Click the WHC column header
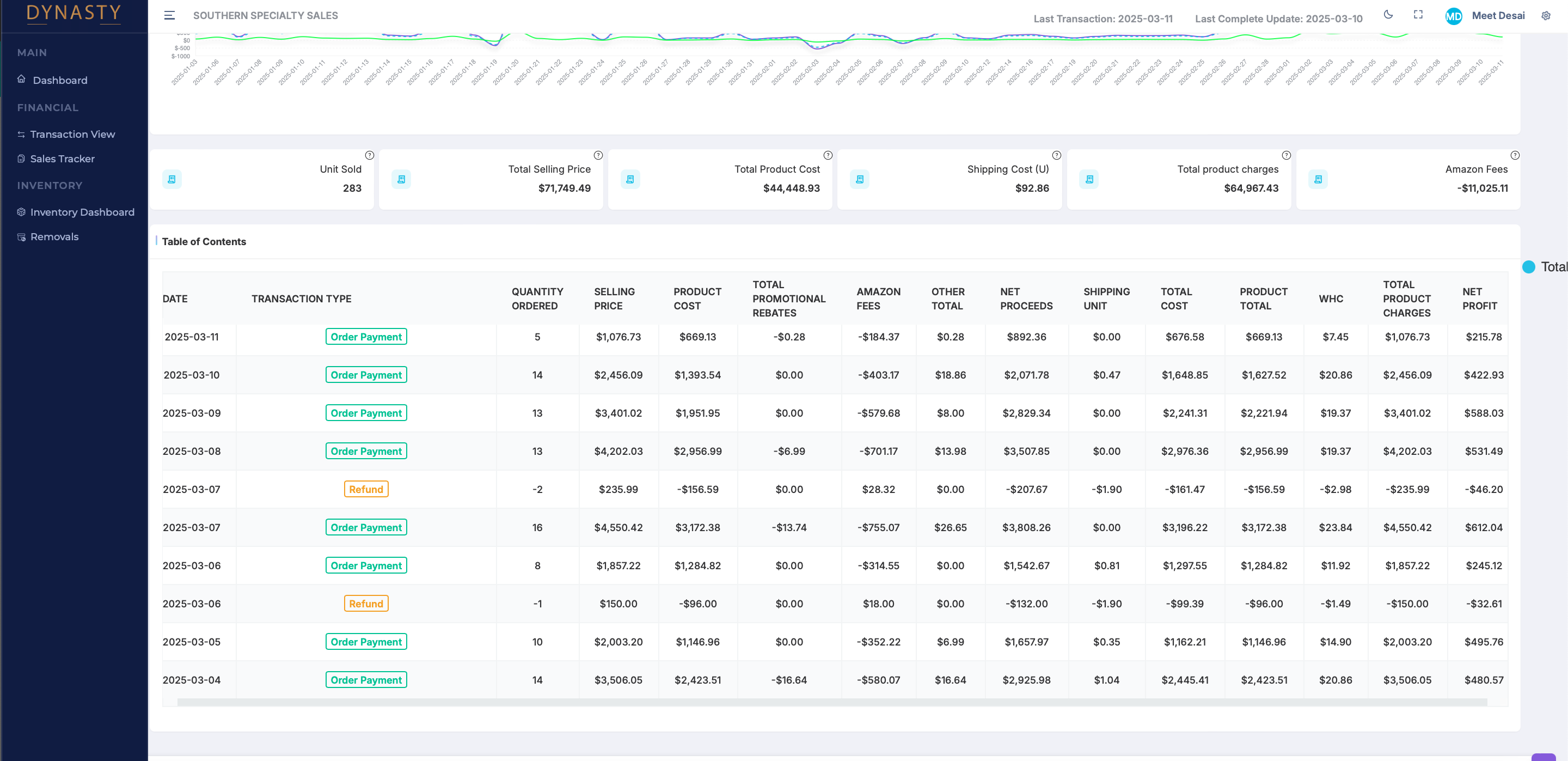 click(1331, 299)
